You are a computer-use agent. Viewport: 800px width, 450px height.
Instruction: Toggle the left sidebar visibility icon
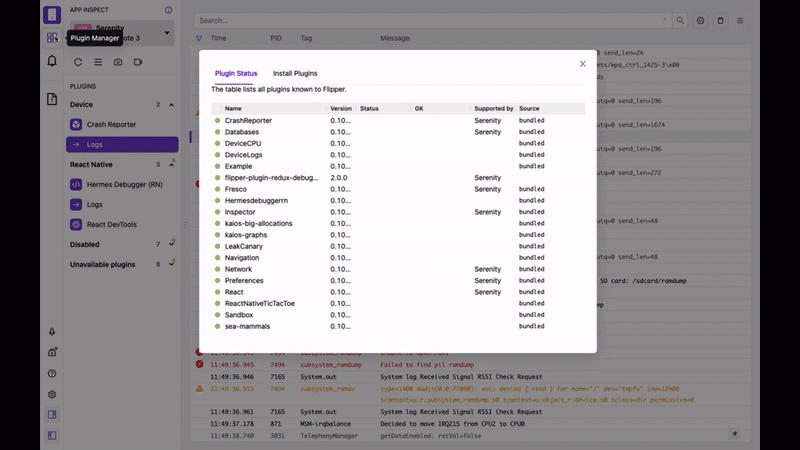click(52, 436)
